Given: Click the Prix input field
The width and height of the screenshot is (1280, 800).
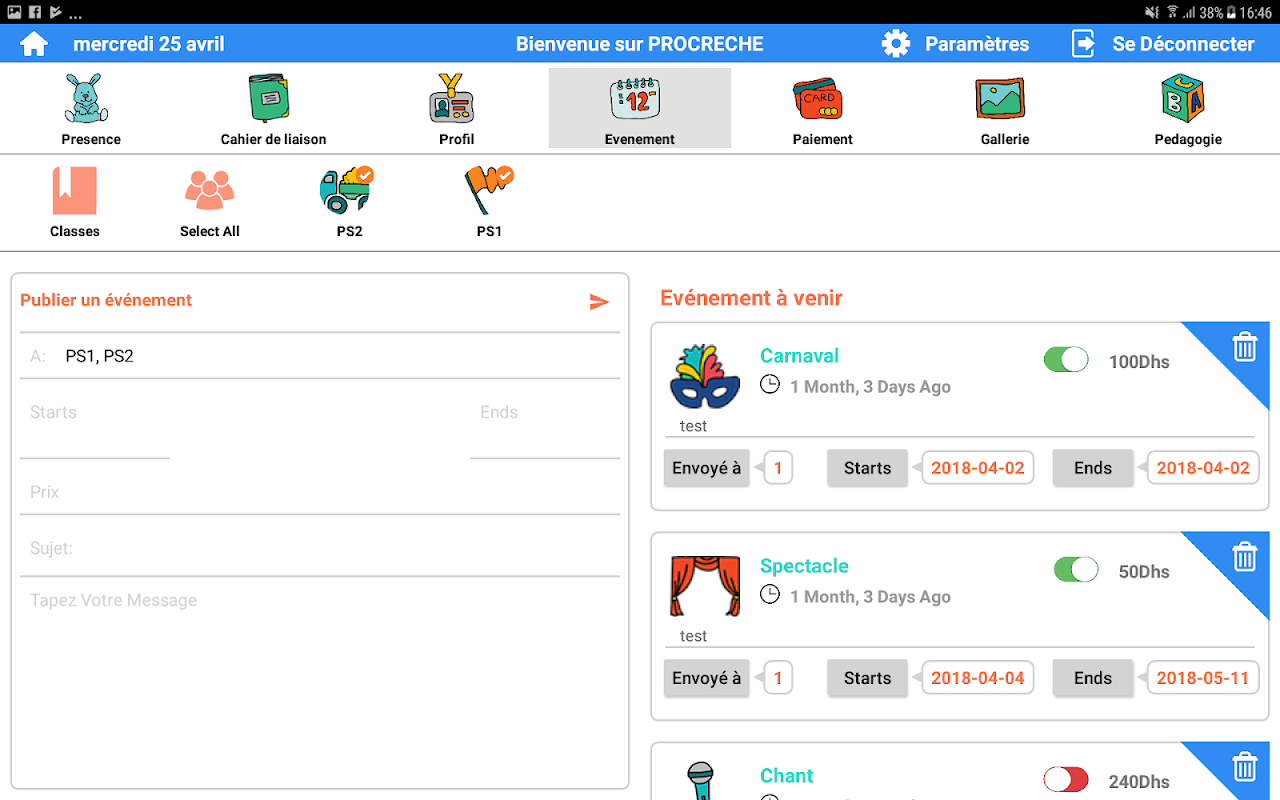Looking at the screenshot, I should click(x=320, y=492).
